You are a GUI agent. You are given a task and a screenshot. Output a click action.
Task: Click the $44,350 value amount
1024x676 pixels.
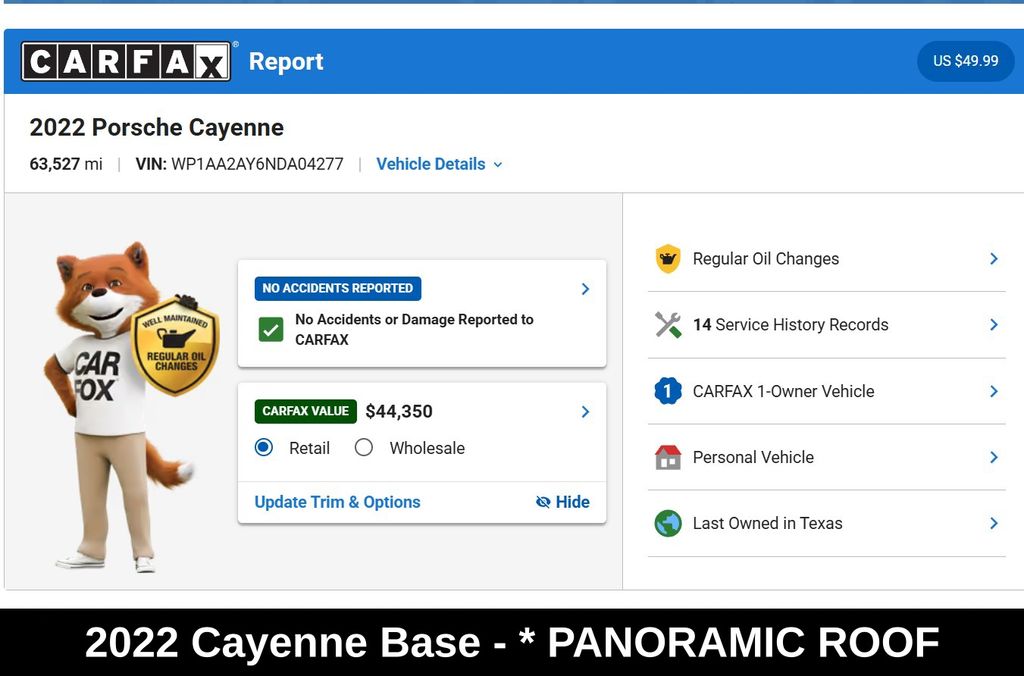[399, 411]
